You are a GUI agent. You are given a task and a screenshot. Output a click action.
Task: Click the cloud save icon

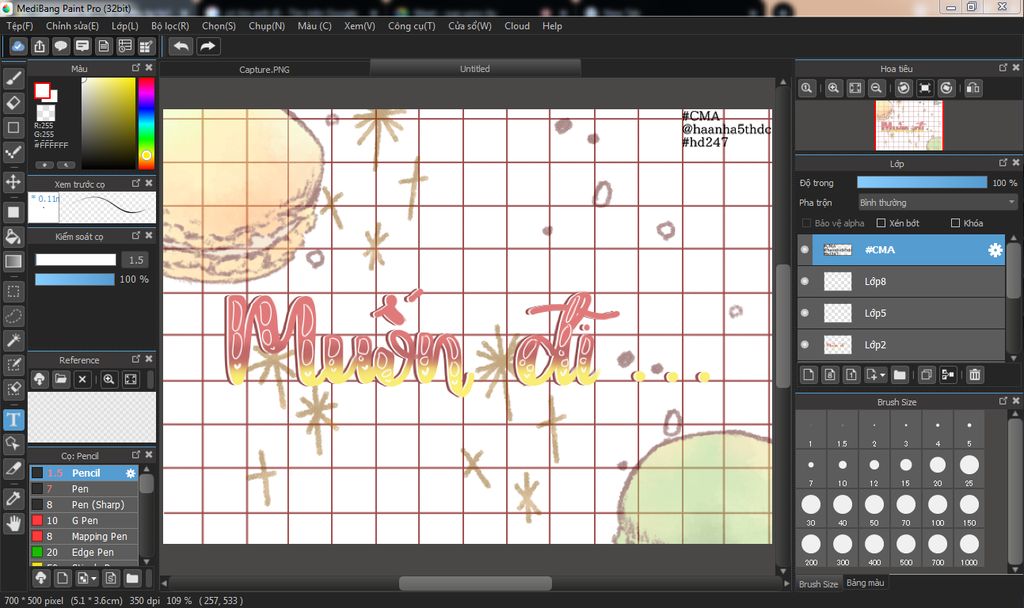click(18, 46)
